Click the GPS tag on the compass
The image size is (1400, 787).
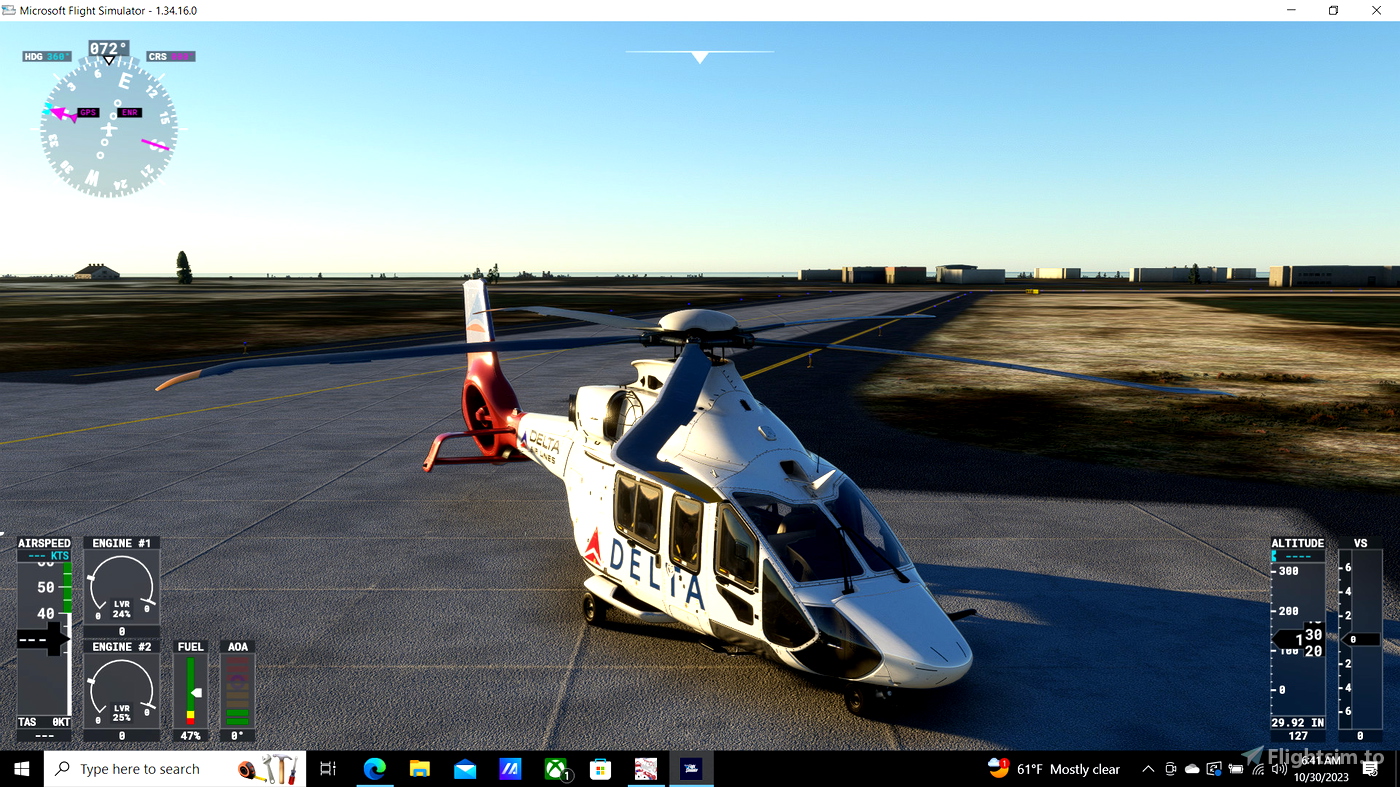coord(88,113)
